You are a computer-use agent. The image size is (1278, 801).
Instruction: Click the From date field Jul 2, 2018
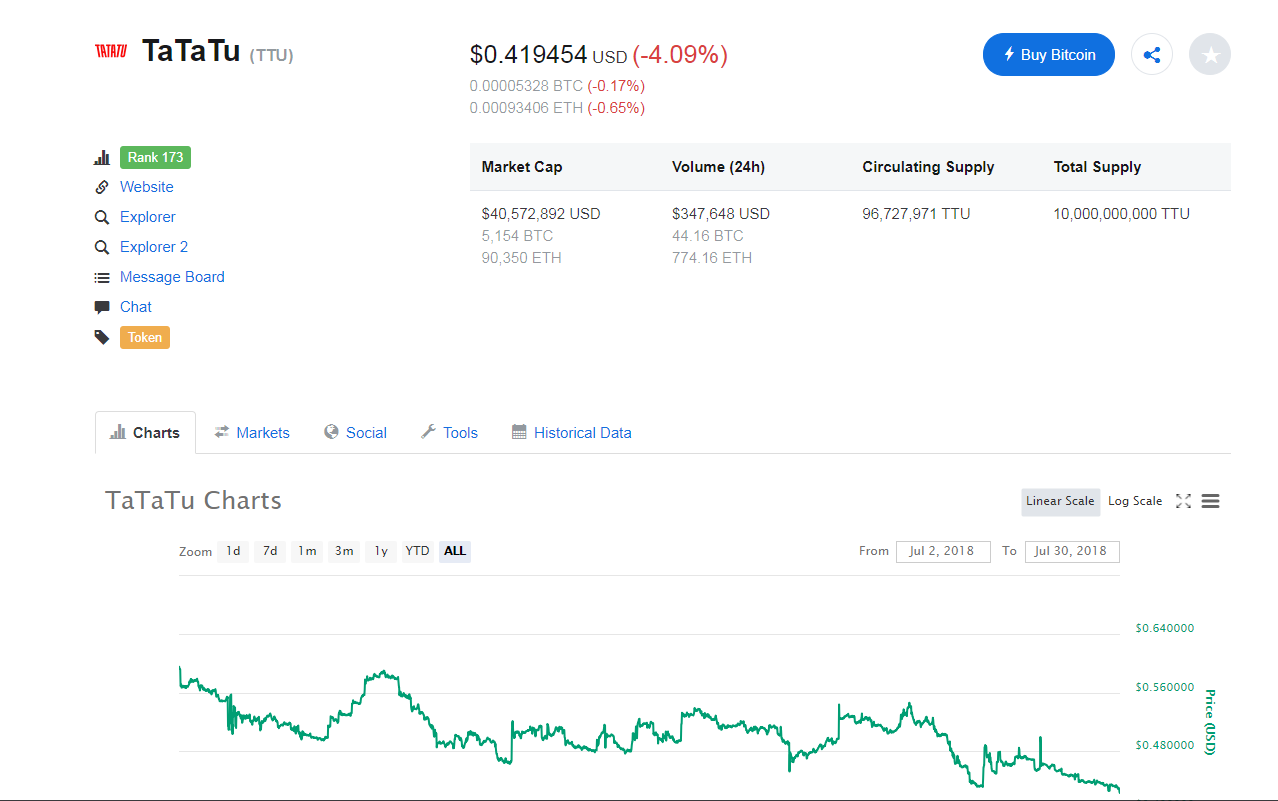click(943, 551)
